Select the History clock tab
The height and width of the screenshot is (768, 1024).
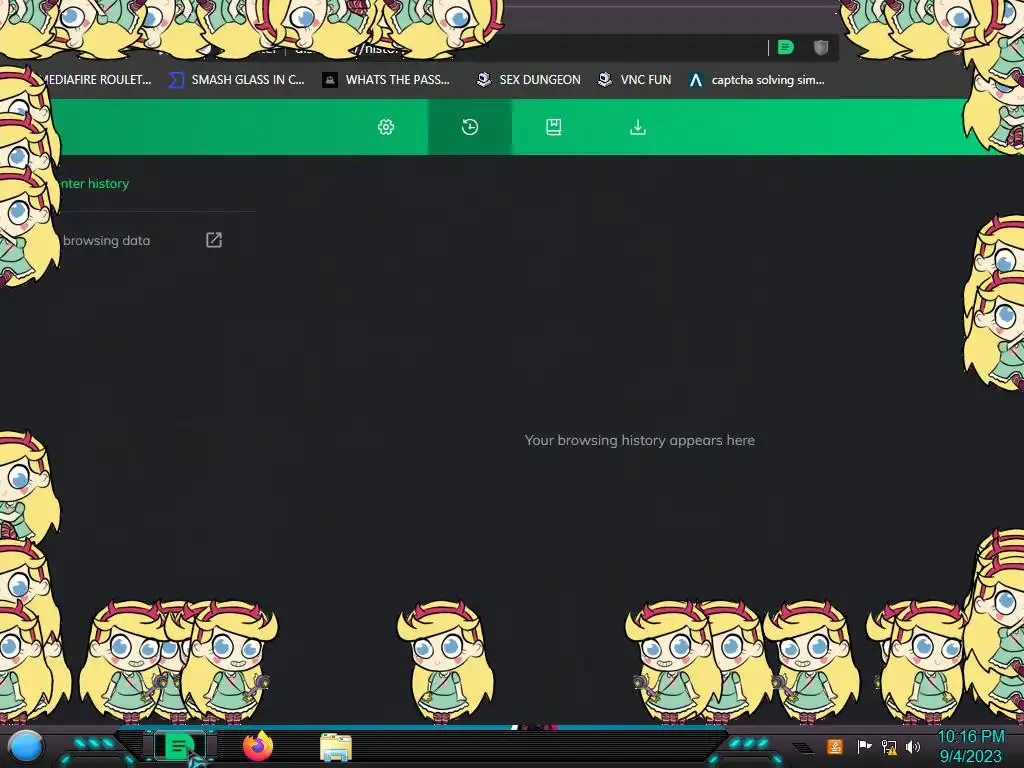470,127
